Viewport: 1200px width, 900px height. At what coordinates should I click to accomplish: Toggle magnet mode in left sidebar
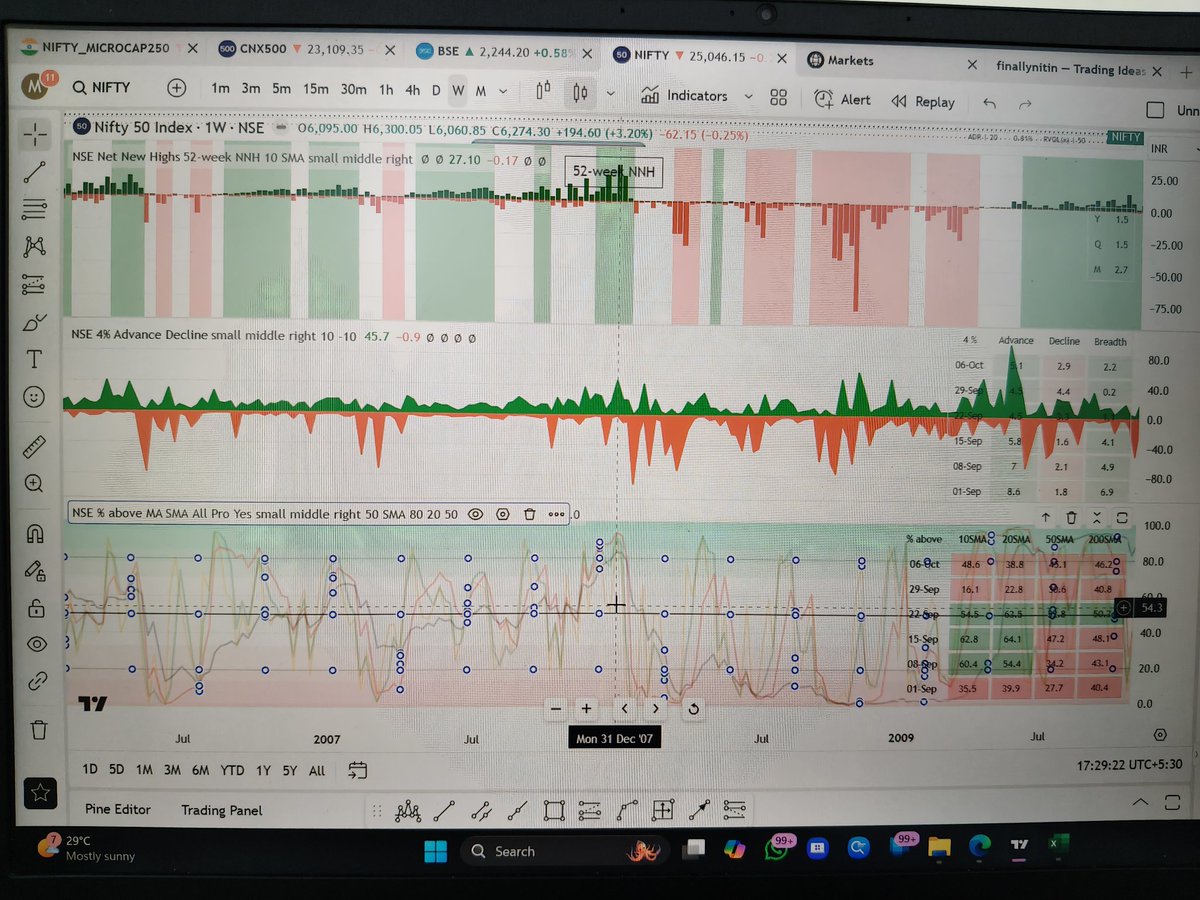click(36, 534)
